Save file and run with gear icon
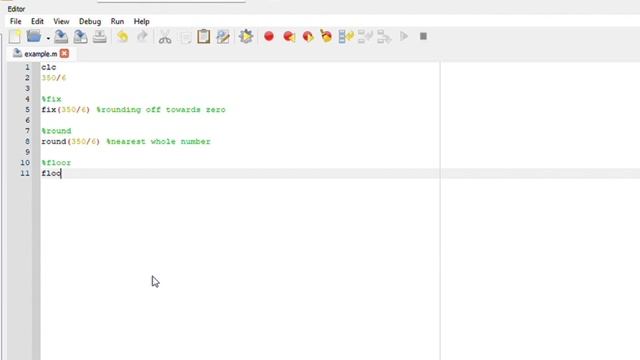640x360 pixels. point(246,37)
